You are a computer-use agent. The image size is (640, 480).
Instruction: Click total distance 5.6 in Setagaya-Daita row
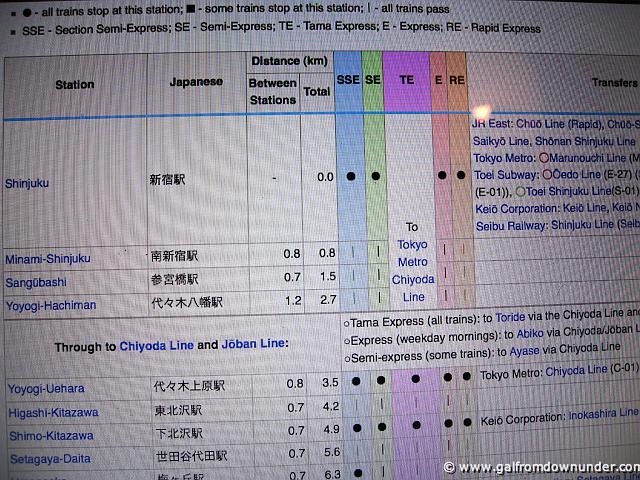332,452
